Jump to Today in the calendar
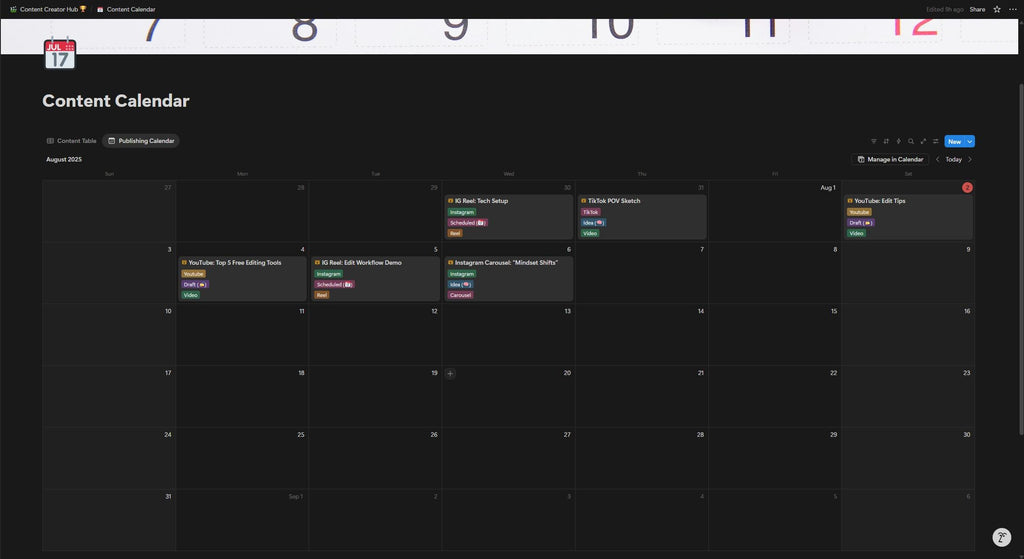 953,159
